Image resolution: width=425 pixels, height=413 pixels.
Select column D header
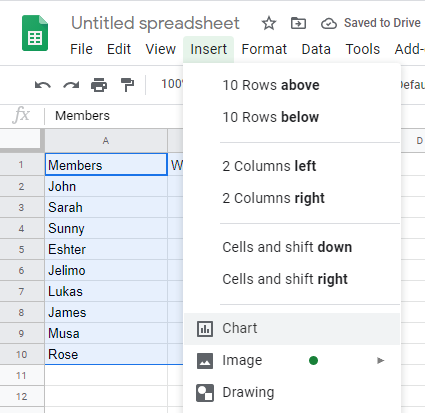(413, 141)
